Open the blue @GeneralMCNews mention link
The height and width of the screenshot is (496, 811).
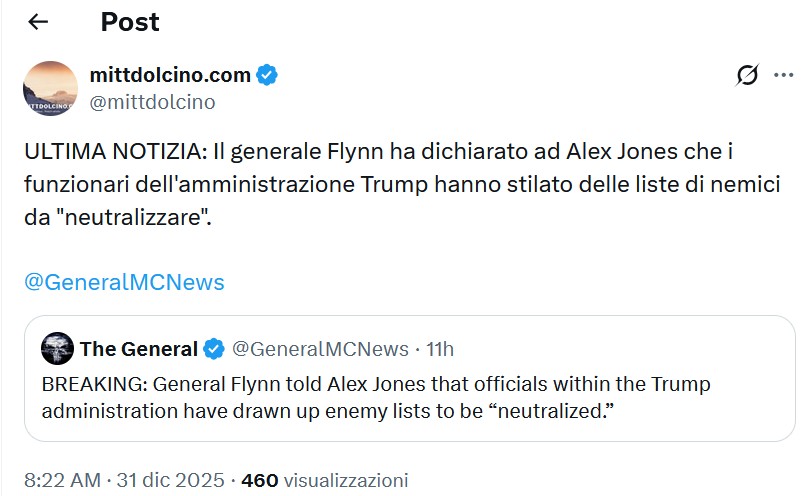point(124,282)
